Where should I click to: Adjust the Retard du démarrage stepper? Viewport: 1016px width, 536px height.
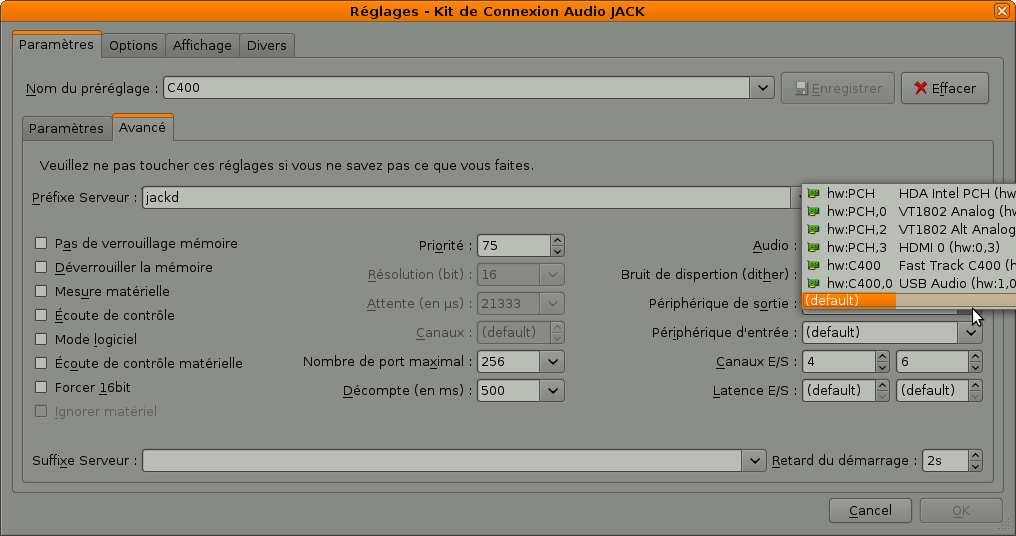point(975,461)
